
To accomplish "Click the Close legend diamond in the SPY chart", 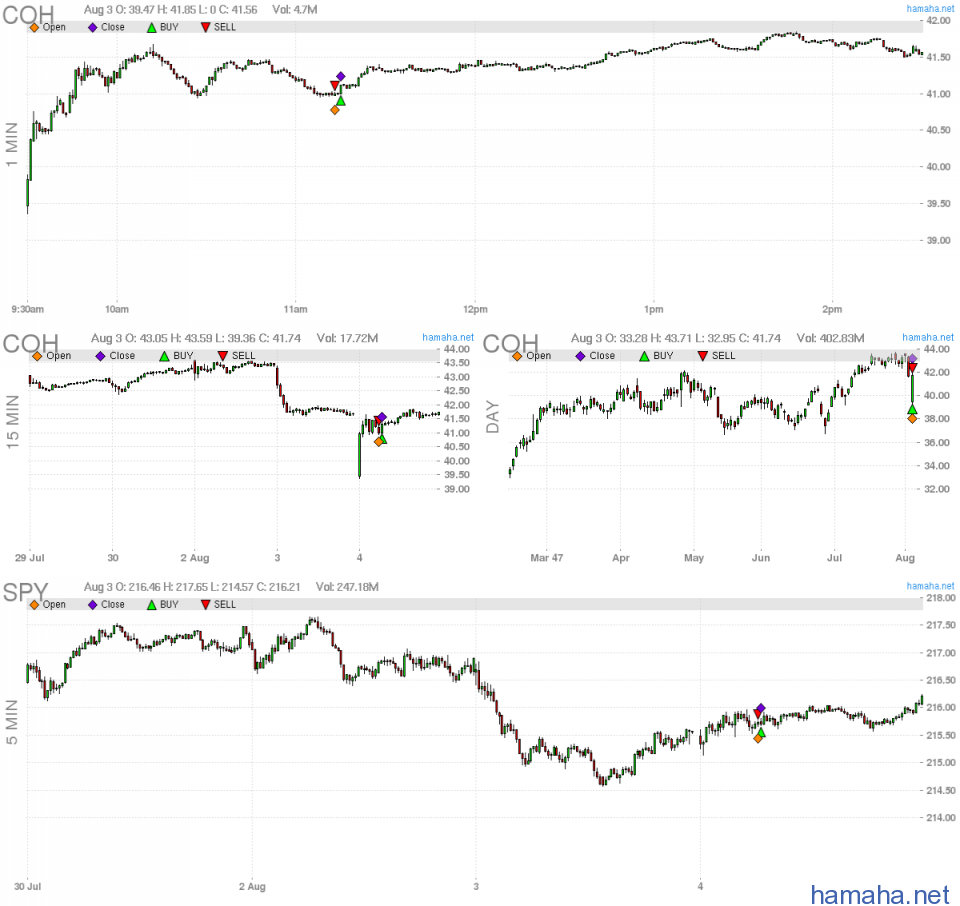I will 92,604.
